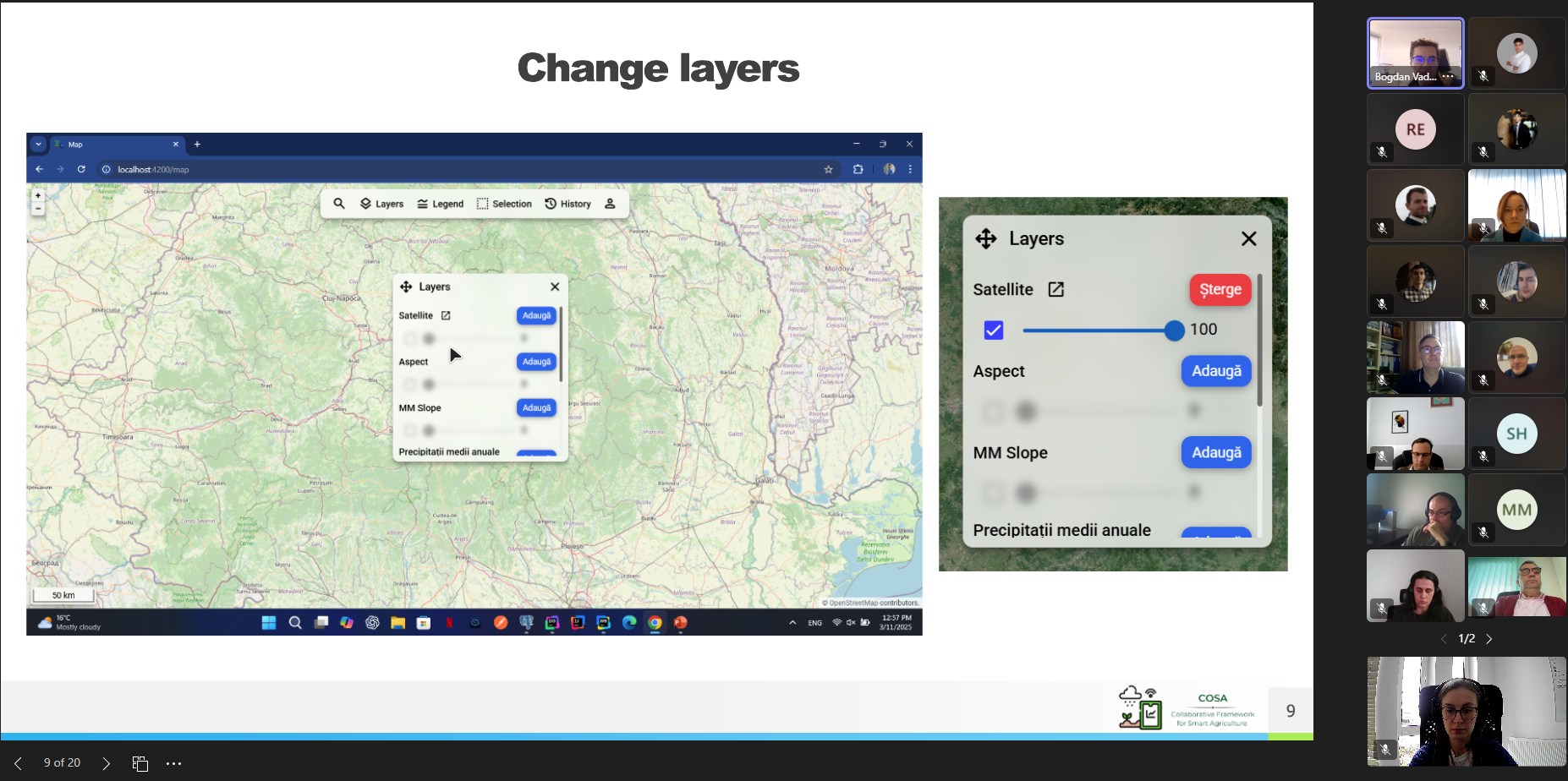Click the user profile icon in map toolbar

click(610, 204)
